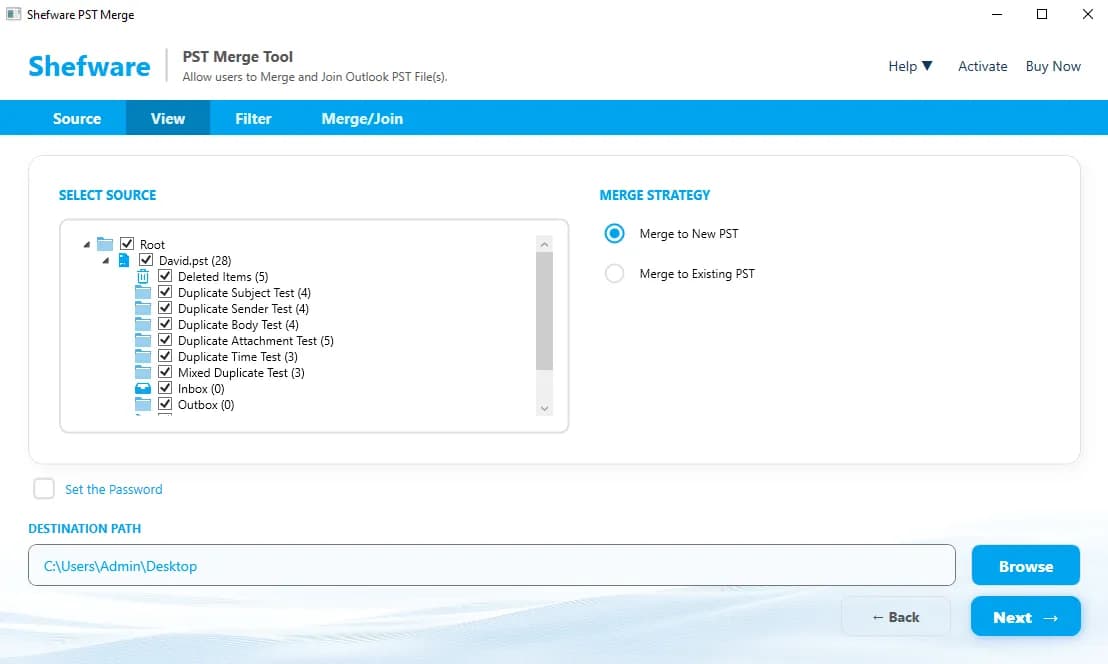Uncheck the Duplicate Body Test checkbox
Image resolution: width=1108 pixels, height=664 pixels.
point(165,324)
